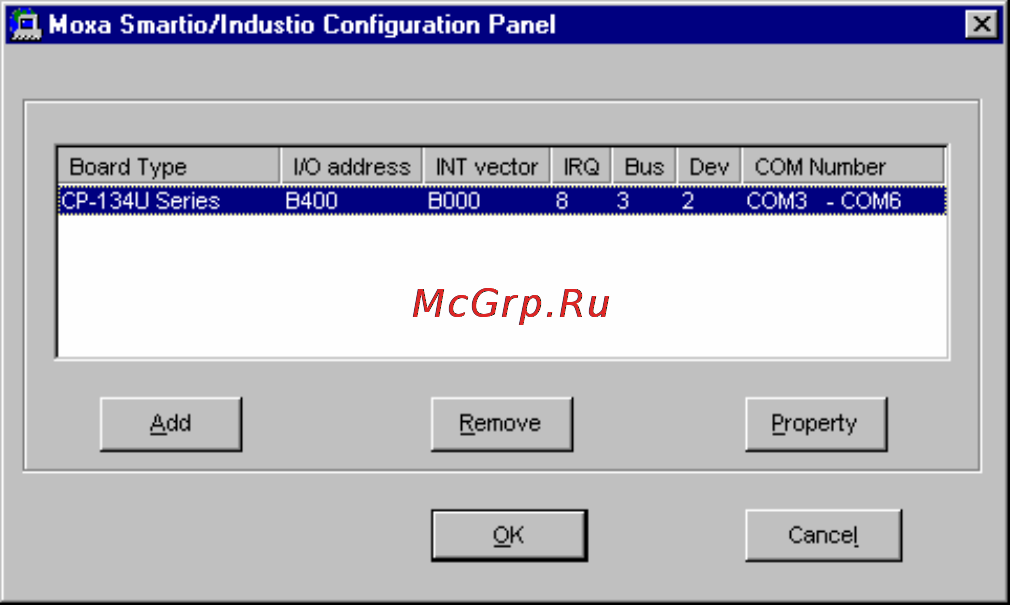This screenshot has height=605, width=1010.
Task: Click the Remove button
Action: point(502,424)
